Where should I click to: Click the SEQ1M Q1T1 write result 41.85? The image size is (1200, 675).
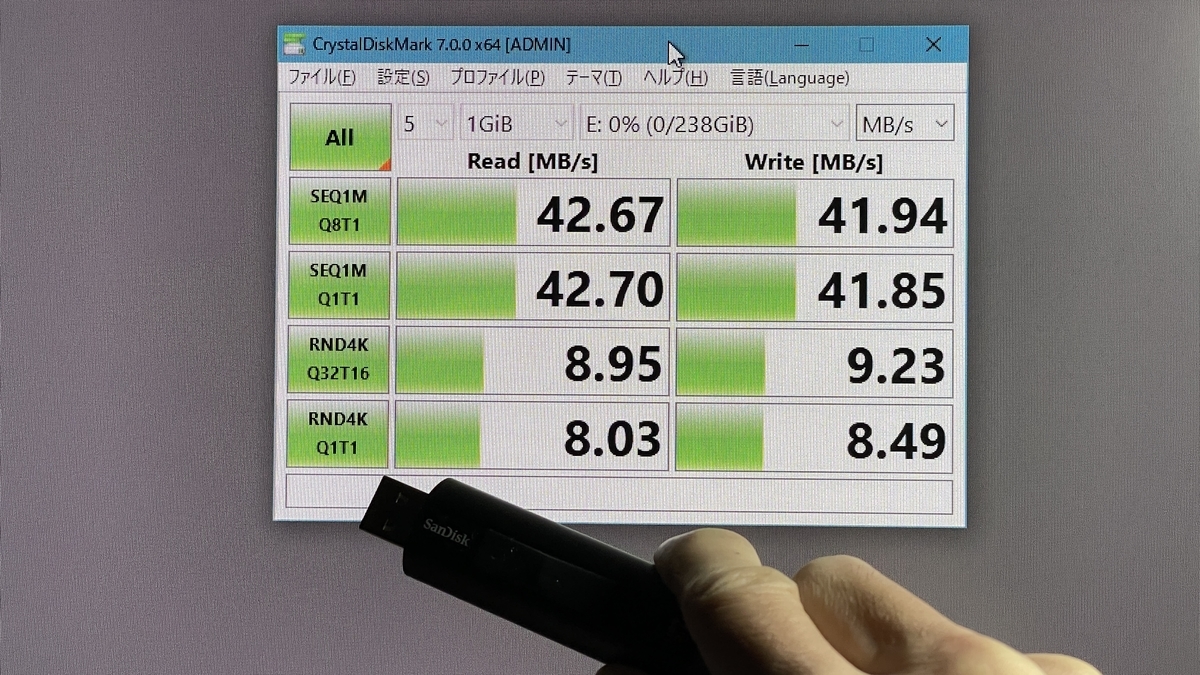[x=815, y=287]
